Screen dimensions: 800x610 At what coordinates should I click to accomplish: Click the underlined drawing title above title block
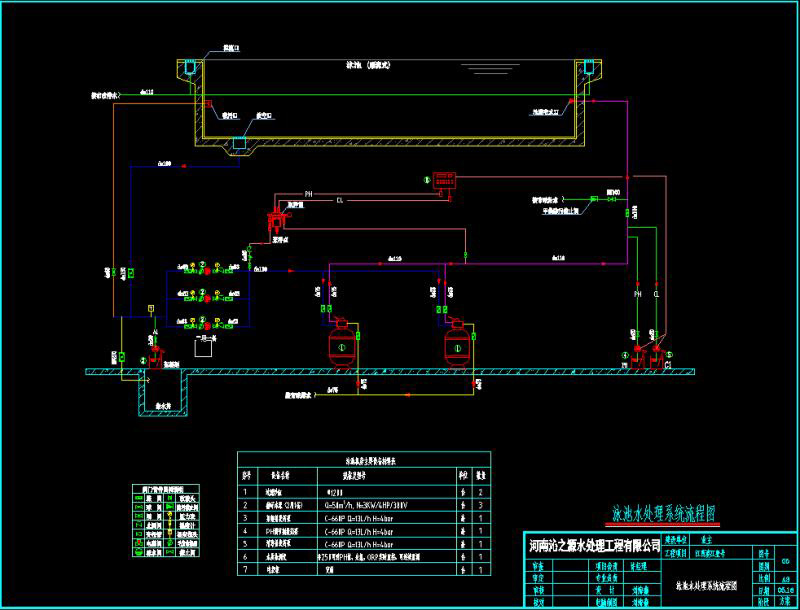pos(664,515)
